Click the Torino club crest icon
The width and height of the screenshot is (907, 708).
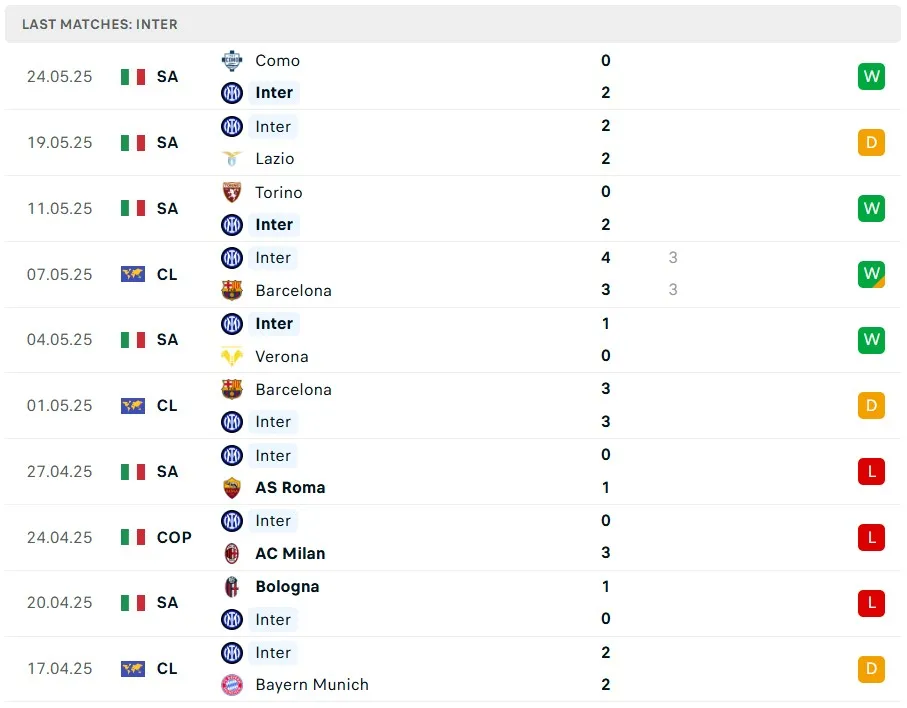click(x=232, y=192)
